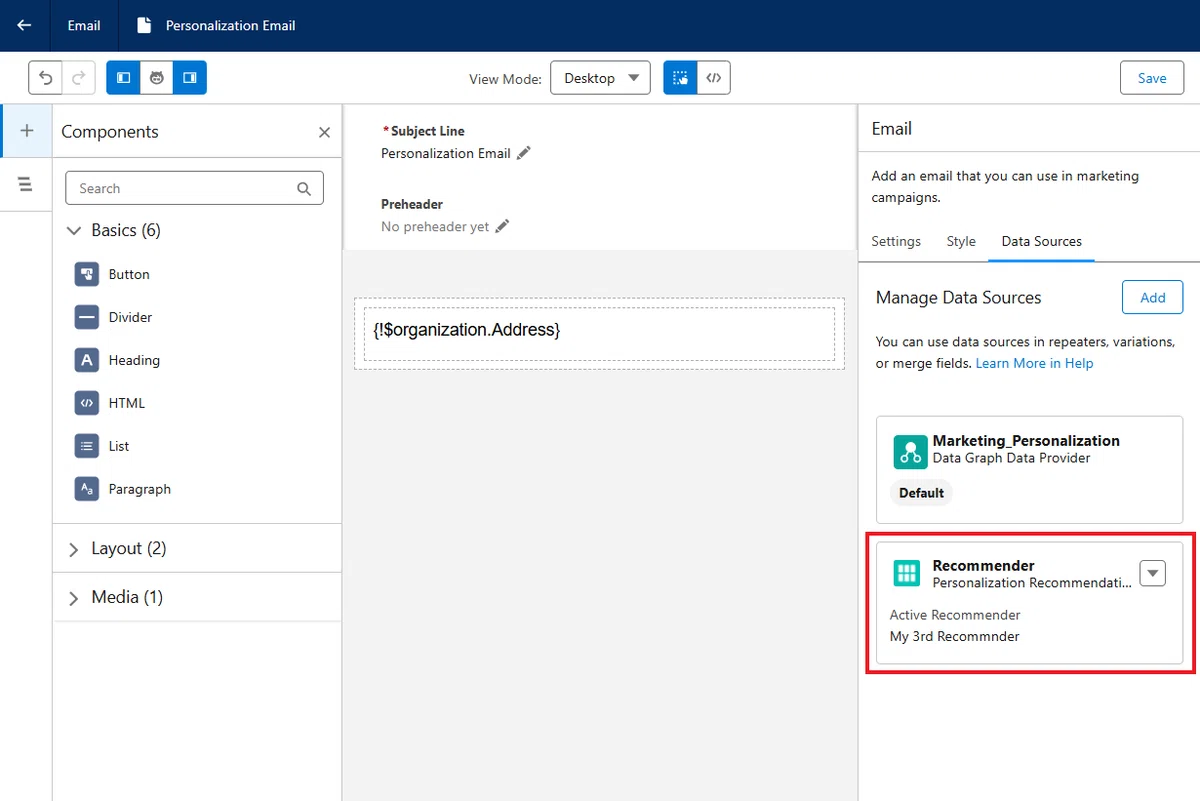Viewport: 1200px width, 801px height.
Task: Select the Marketing_Personalization card title
Action: 1026,441
